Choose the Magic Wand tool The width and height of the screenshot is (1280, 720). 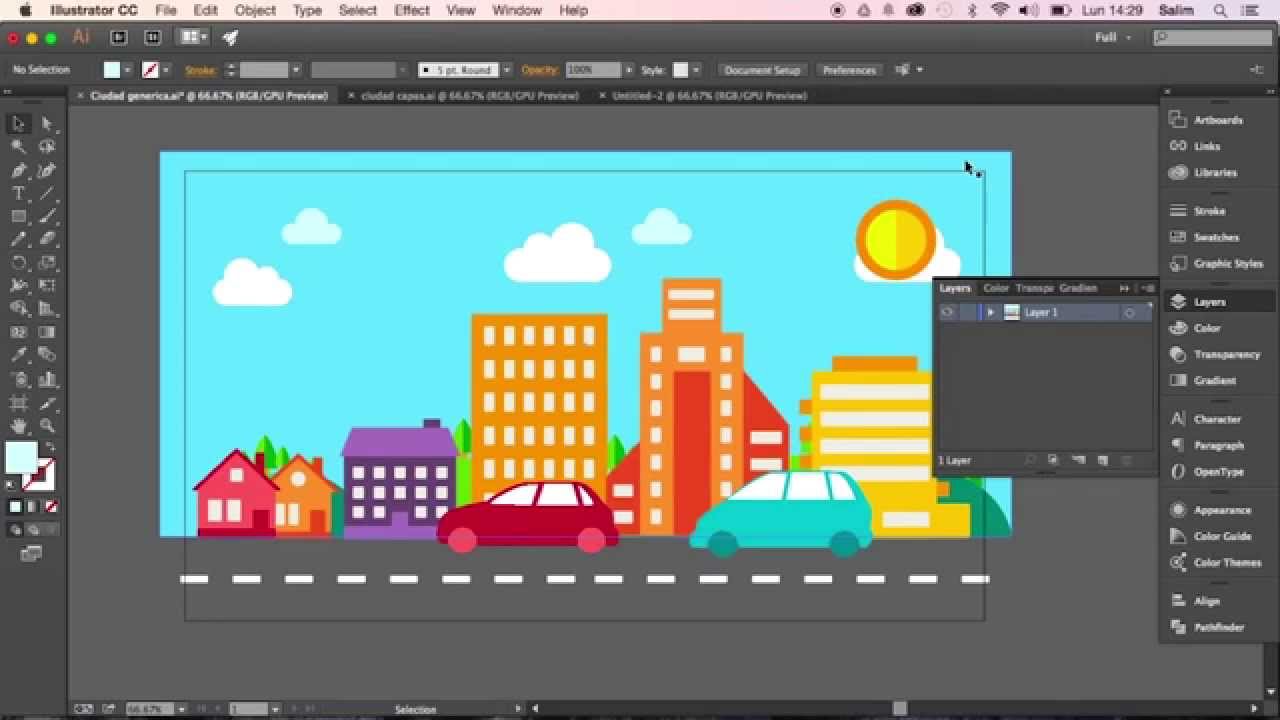[18, 147]
